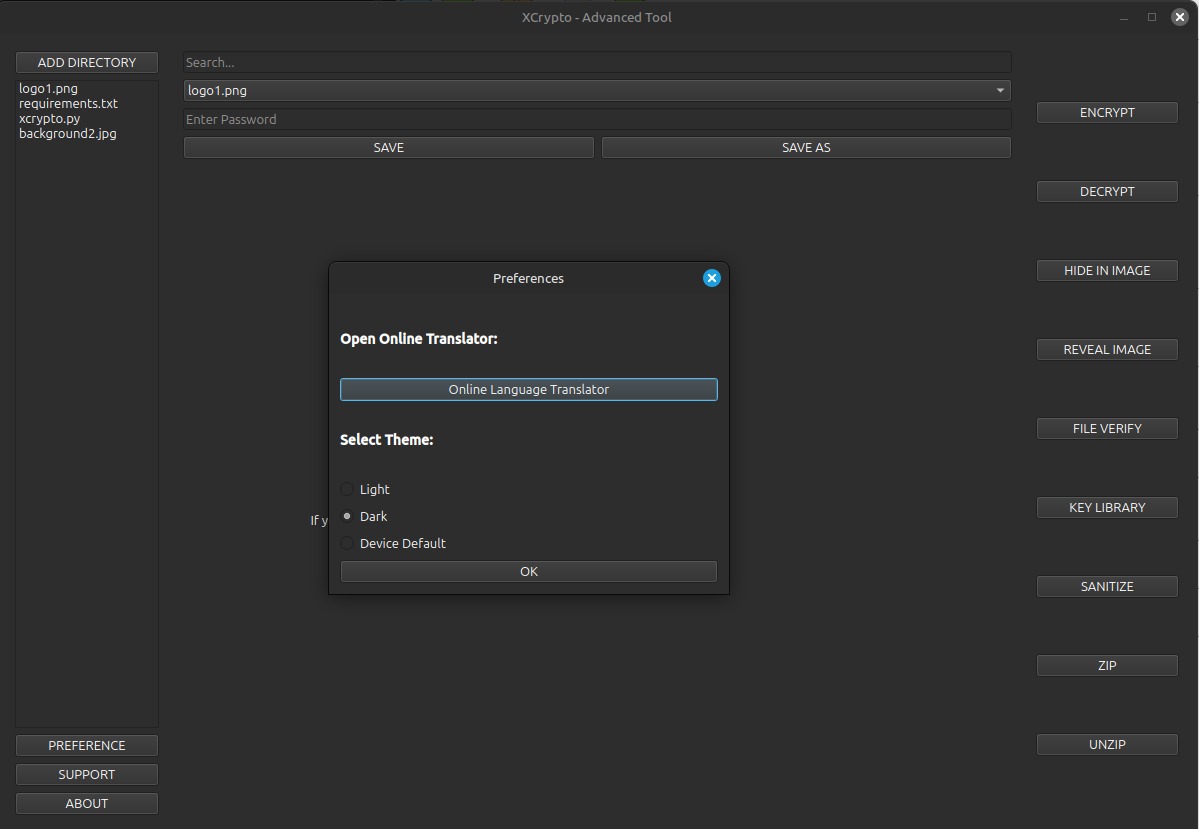Click the ZIP button
Viewport: 1199px width, 829px height.
pyautogui.click(x=1106, y=665)
